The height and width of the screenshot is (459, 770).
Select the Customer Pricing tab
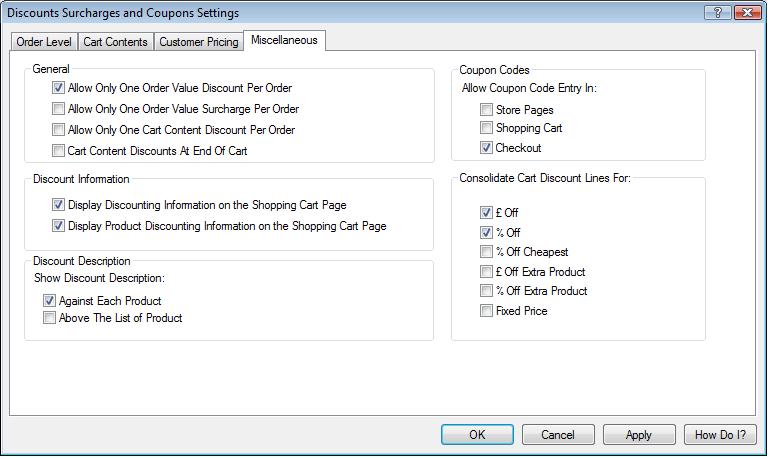tap(199, 42)
